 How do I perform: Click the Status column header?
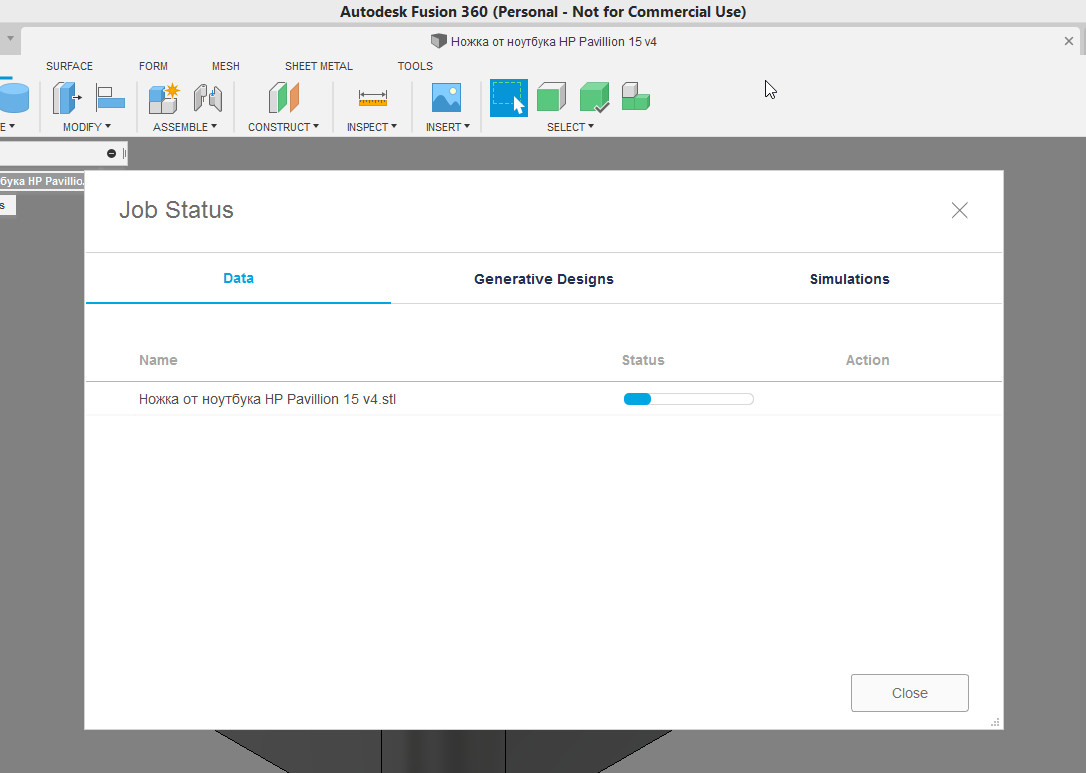point(643,360)
